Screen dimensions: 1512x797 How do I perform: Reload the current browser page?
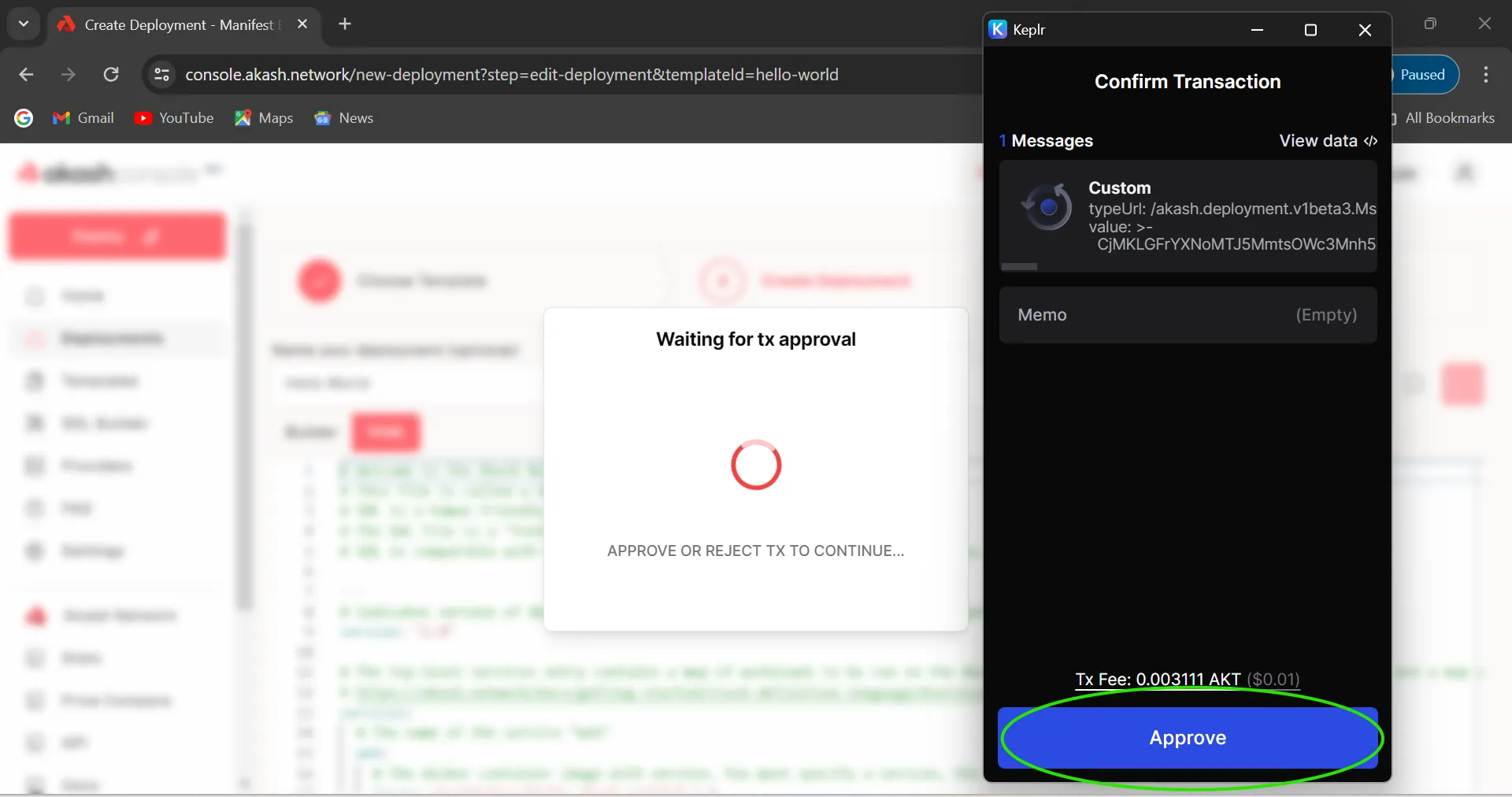[111, 75]
